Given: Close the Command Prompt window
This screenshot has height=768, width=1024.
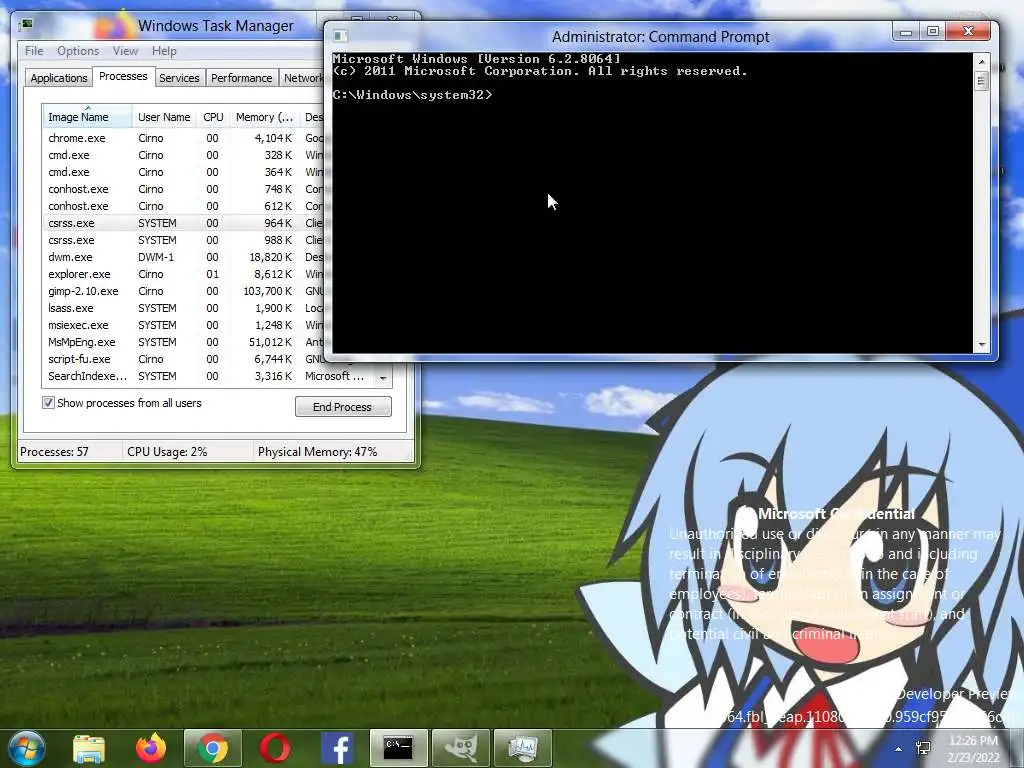Looking at the screenshot, I should coord(968,31).
